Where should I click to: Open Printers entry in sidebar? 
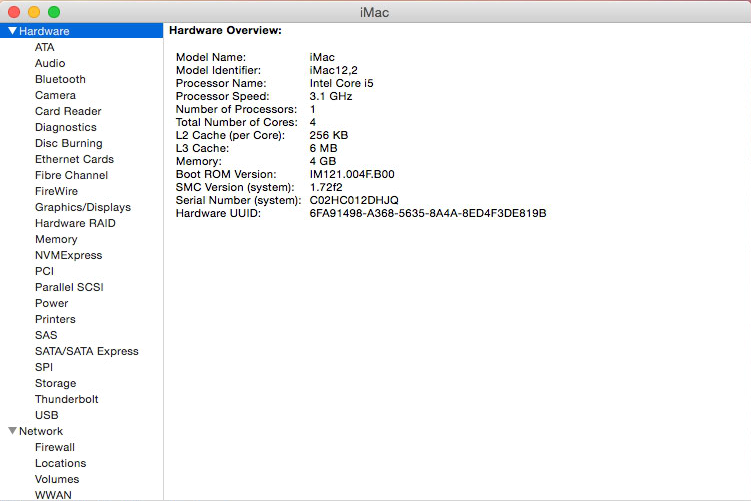(x=55, y=319)
